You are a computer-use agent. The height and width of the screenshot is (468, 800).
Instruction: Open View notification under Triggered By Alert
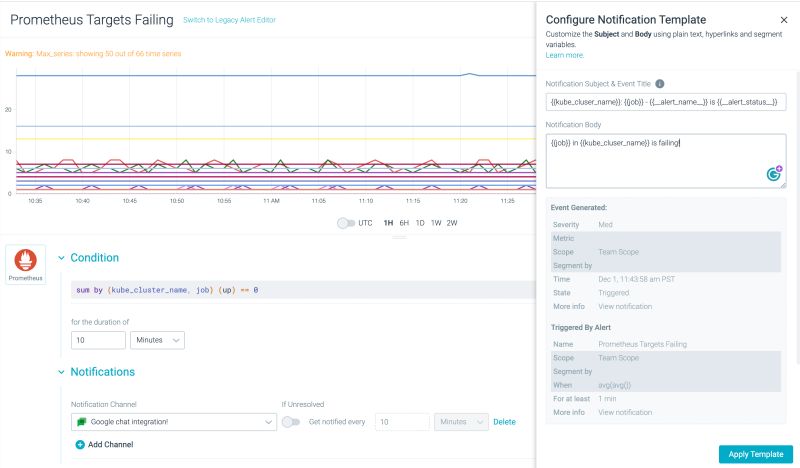click(625, 412)
